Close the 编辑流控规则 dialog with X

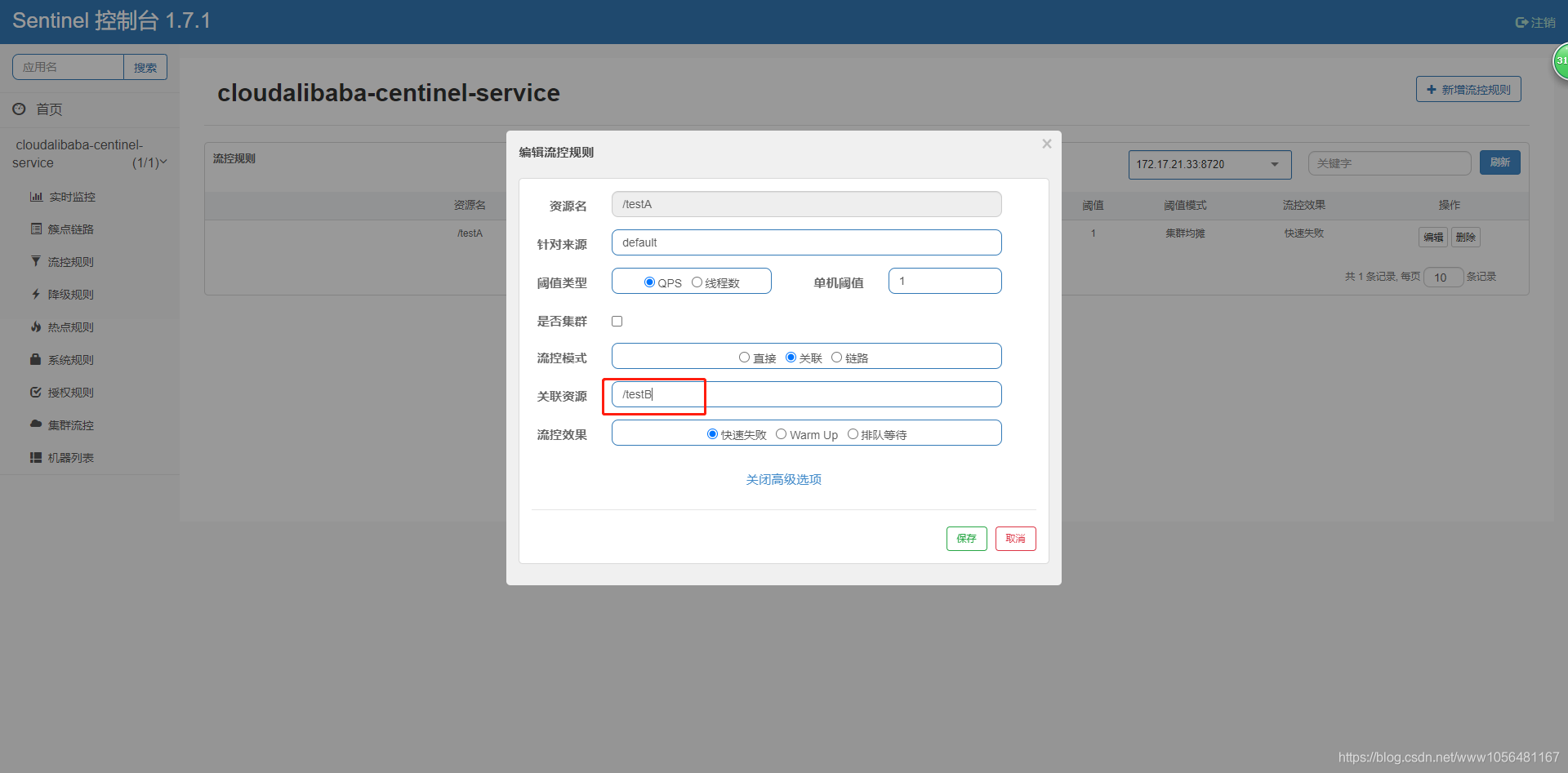[x=1047, y=144]
